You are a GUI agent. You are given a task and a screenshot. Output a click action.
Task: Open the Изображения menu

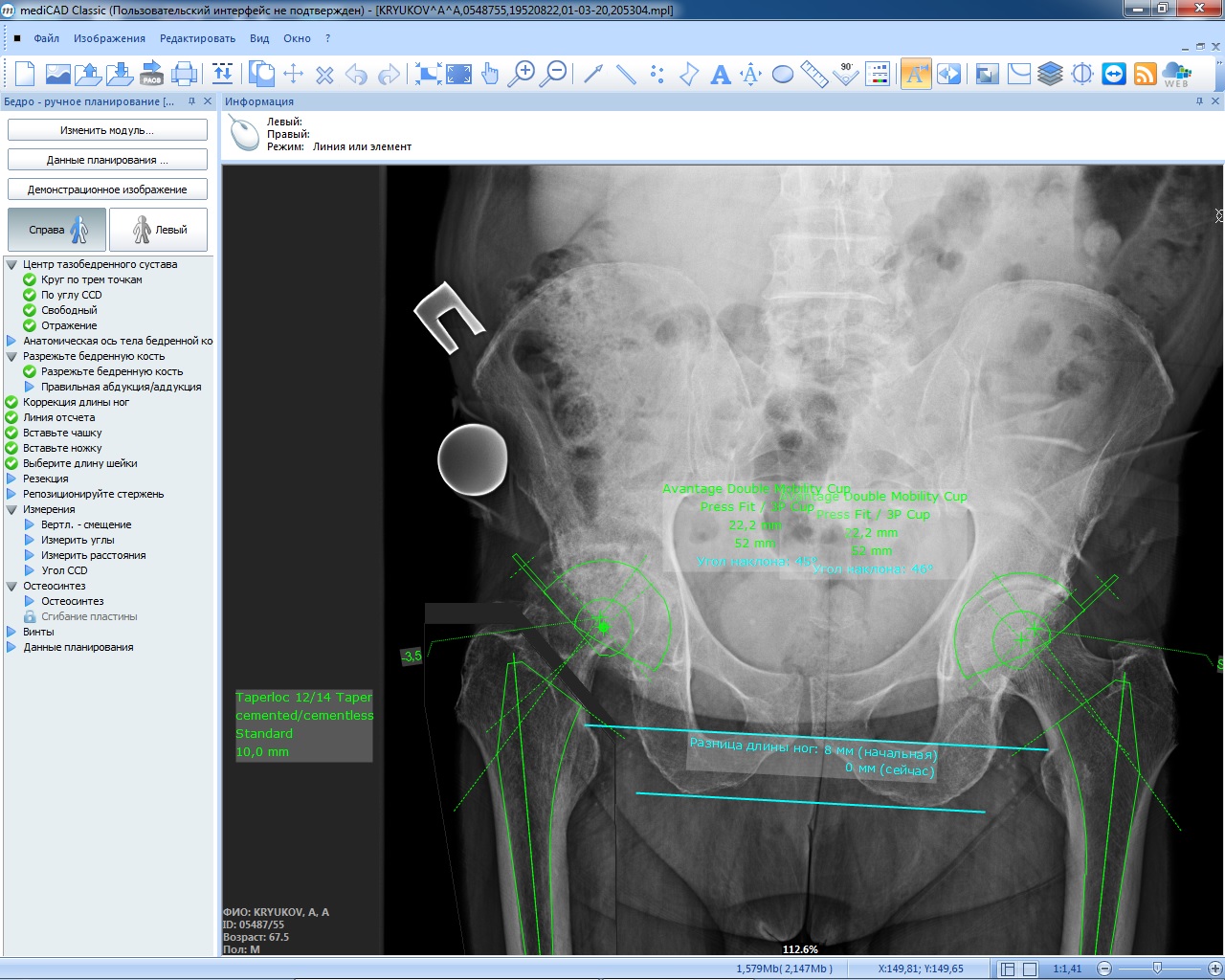point(109,38)
